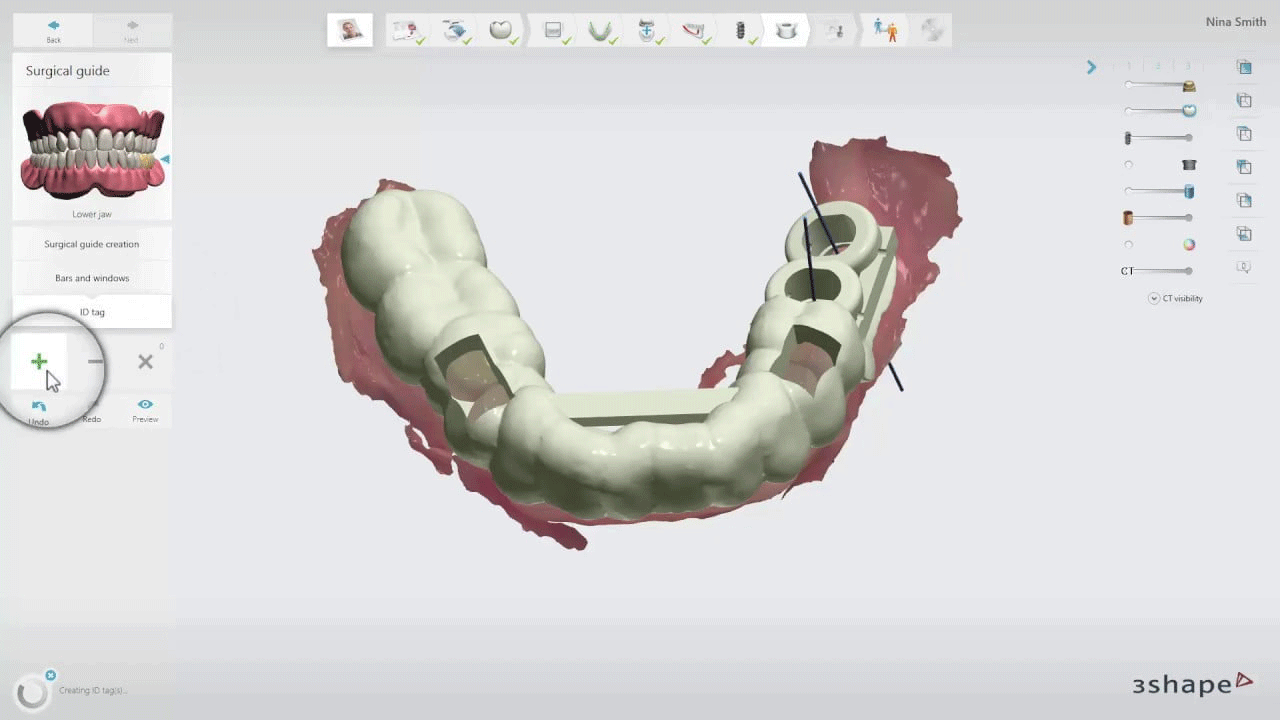Toggle the radio button beside the color wheel slider
1280x720 pixels.
[1128, 244]
